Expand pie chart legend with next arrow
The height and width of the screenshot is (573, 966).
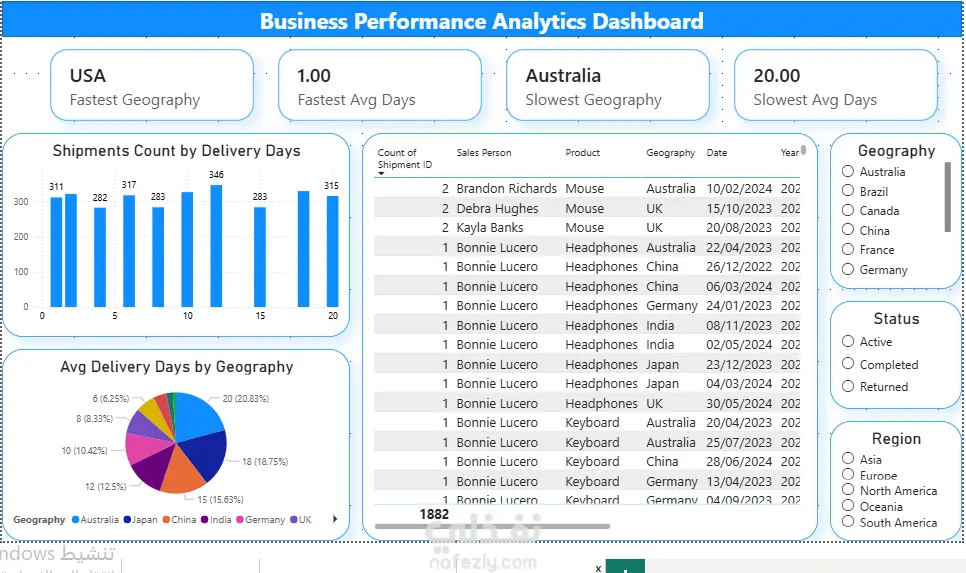pyautogui.click(x=335, y=519)
